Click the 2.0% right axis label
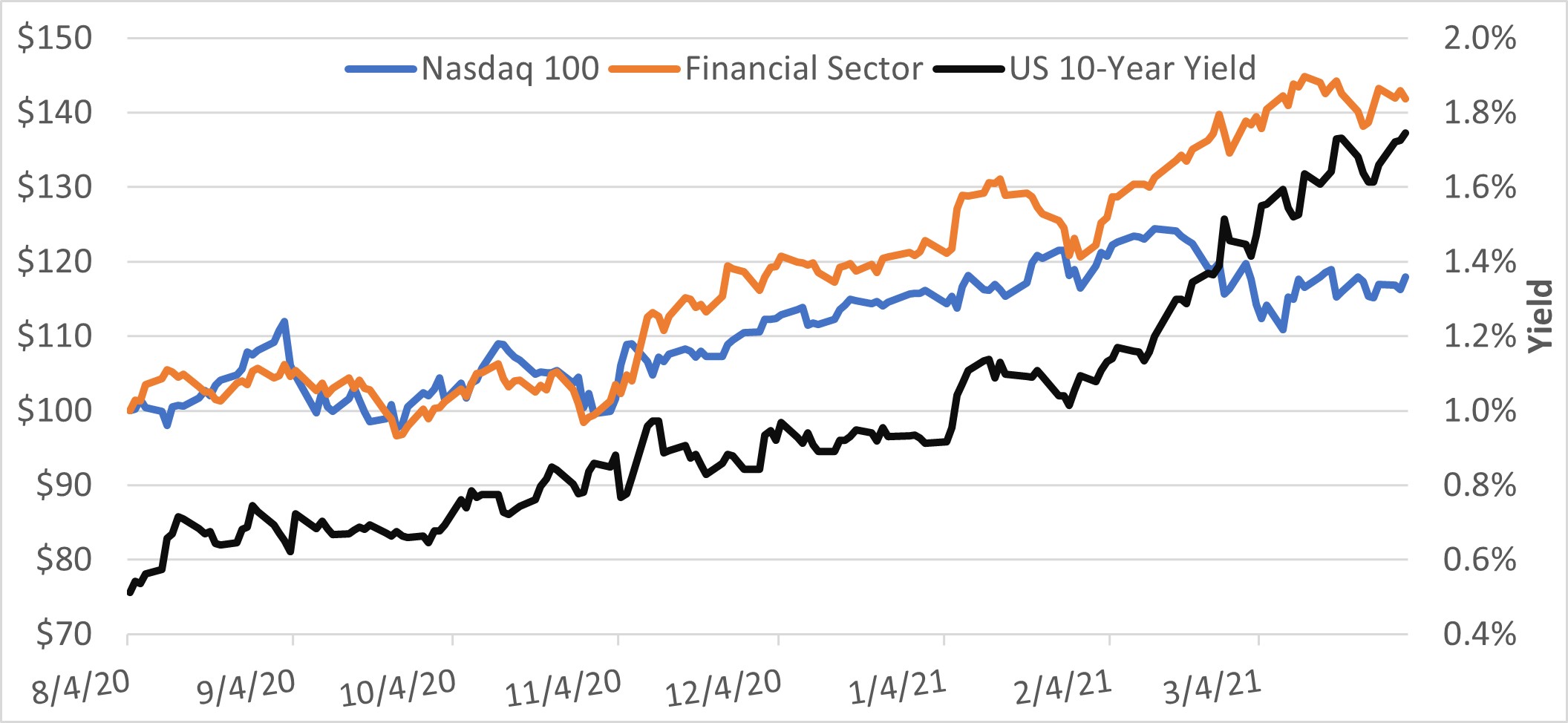1568x723 pixels. coord(1479,38)
